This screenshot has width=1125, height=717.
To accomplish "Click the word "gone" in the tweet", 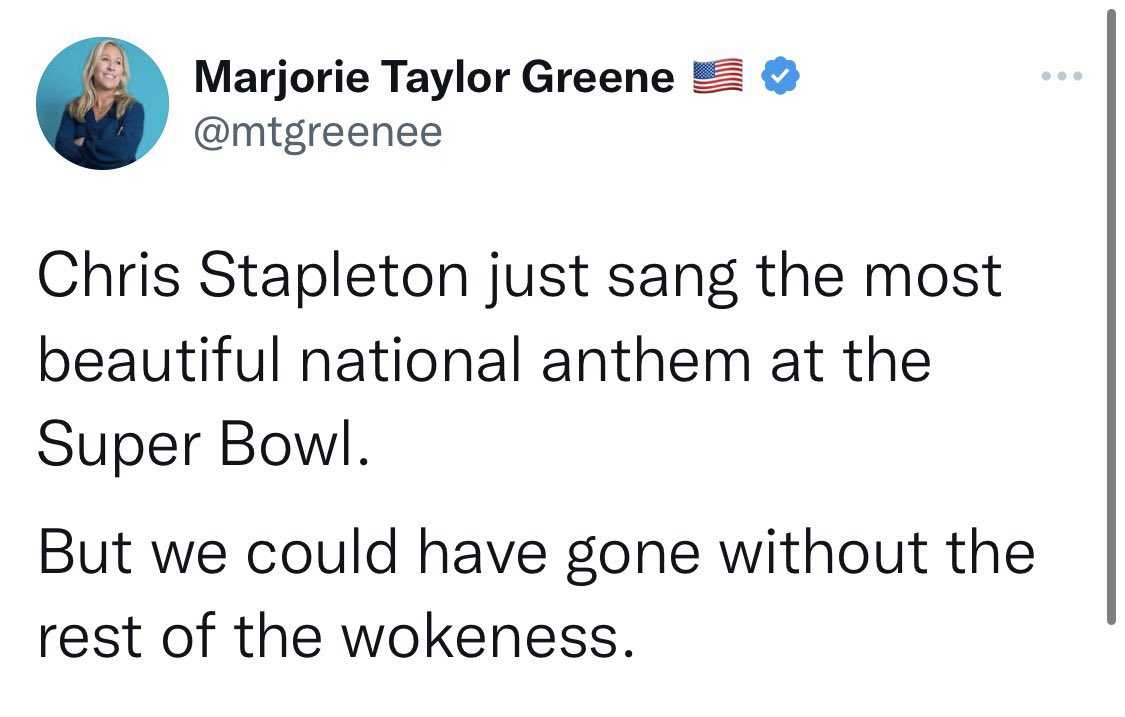I will 633,555.
